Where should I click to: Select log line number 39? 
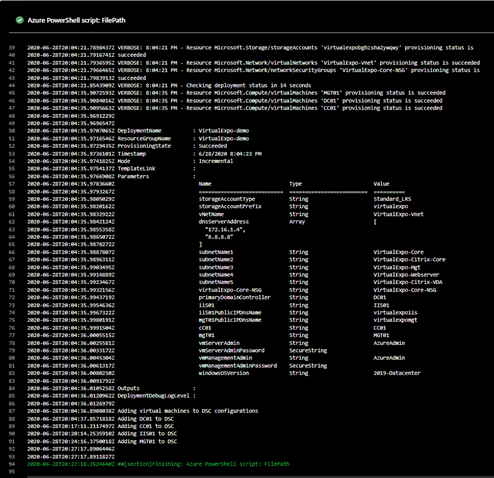(12, 48)
